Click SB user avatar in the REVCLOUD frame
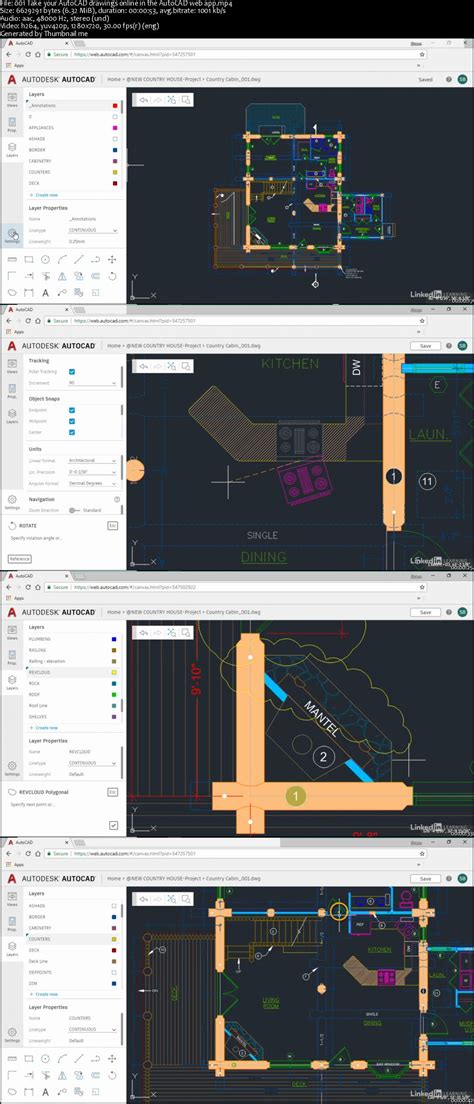This screenshot has width=474, height=1104. coord(462,612)
